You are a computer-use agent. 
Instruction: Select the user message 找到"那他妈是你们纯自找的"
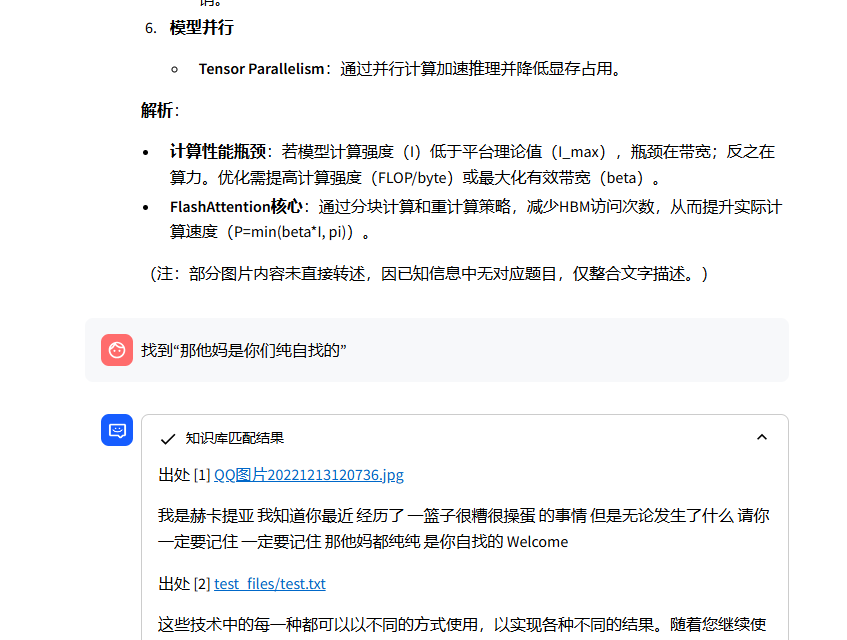coord(243,351)
